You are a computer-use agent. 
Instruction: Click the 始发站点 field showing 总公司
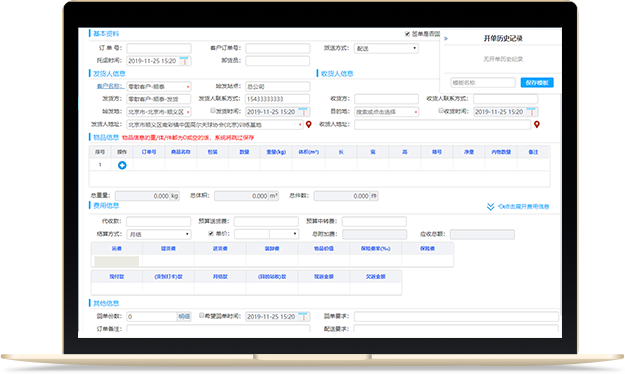point(277,87)
